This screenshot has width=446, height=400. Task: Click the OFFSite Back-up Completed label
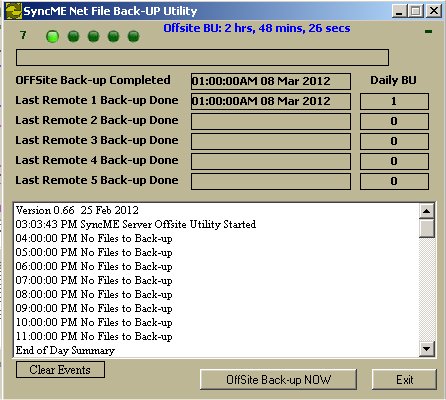pos(93,80)
